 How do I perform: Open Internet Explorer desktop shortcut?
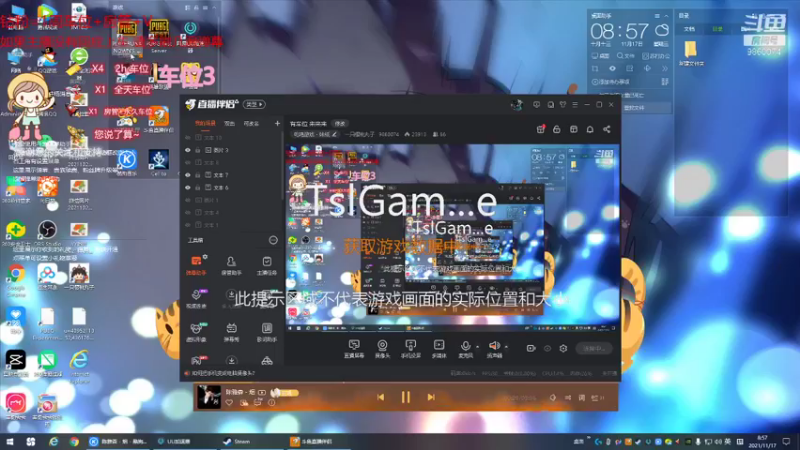(x=79, y=366)
